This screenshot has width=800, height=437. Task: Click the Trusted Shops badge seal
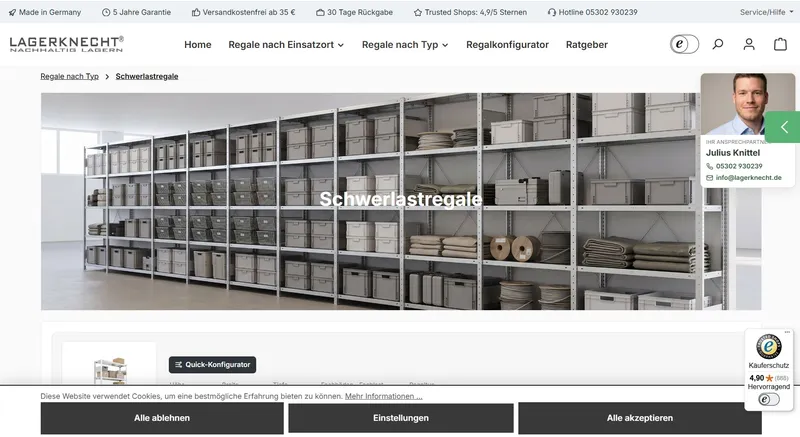[x=769, y=347]
